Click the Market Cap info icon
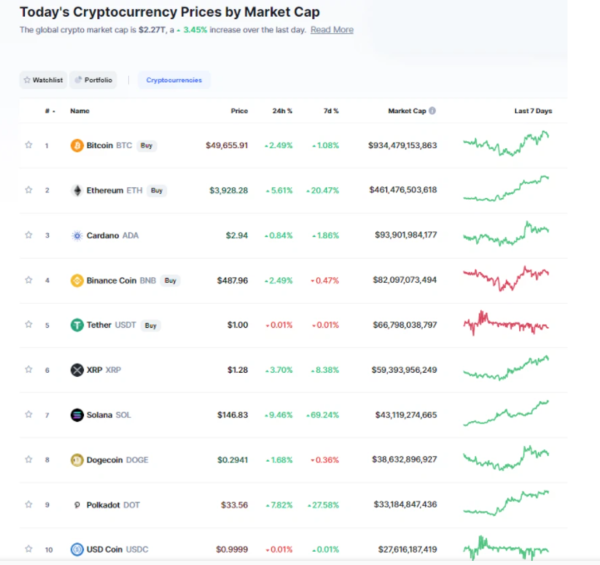 tap(432, 111)
